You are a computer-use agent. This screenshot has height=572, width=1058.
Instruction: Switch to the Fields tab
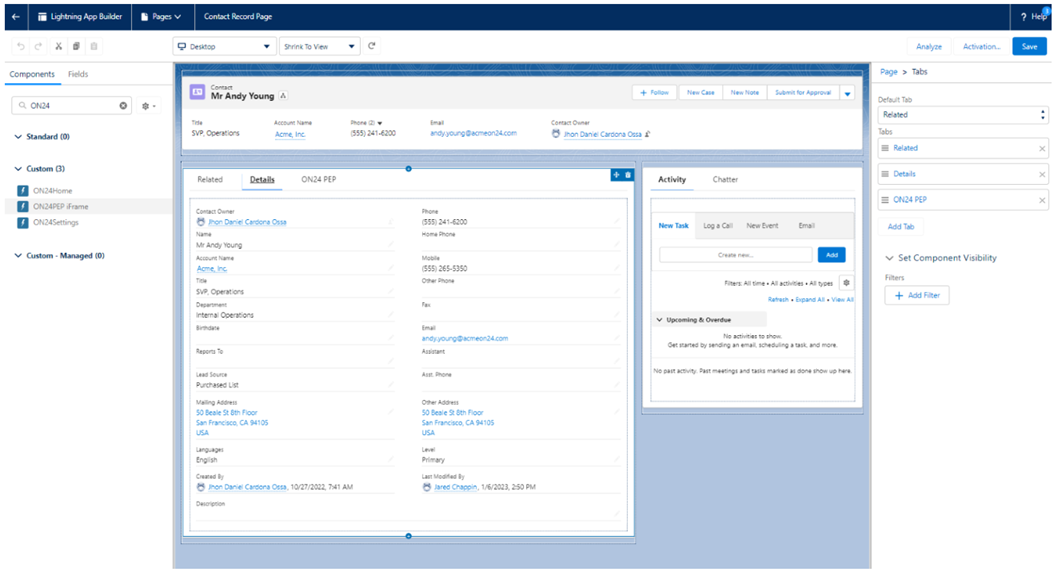click(78, 74)
